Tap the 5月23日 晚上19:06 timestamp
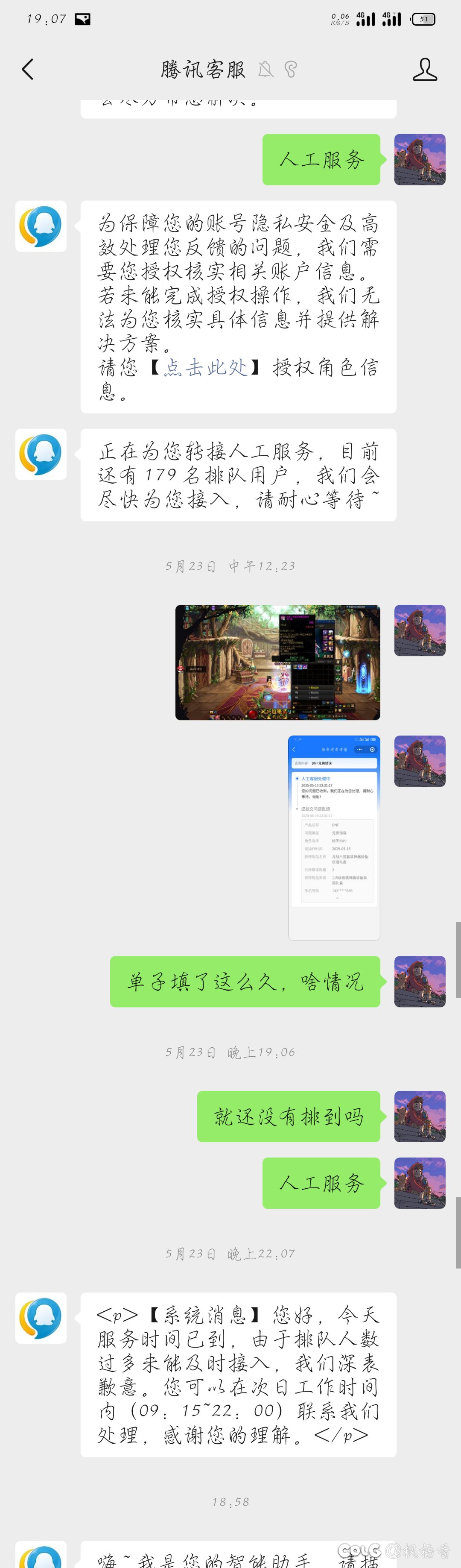Screen dimensions: 461x1568 [230, 1052]
